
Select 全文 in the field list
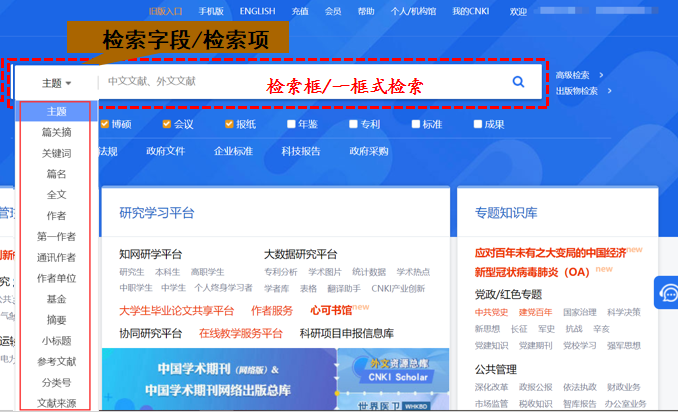[x=56, y=195]
